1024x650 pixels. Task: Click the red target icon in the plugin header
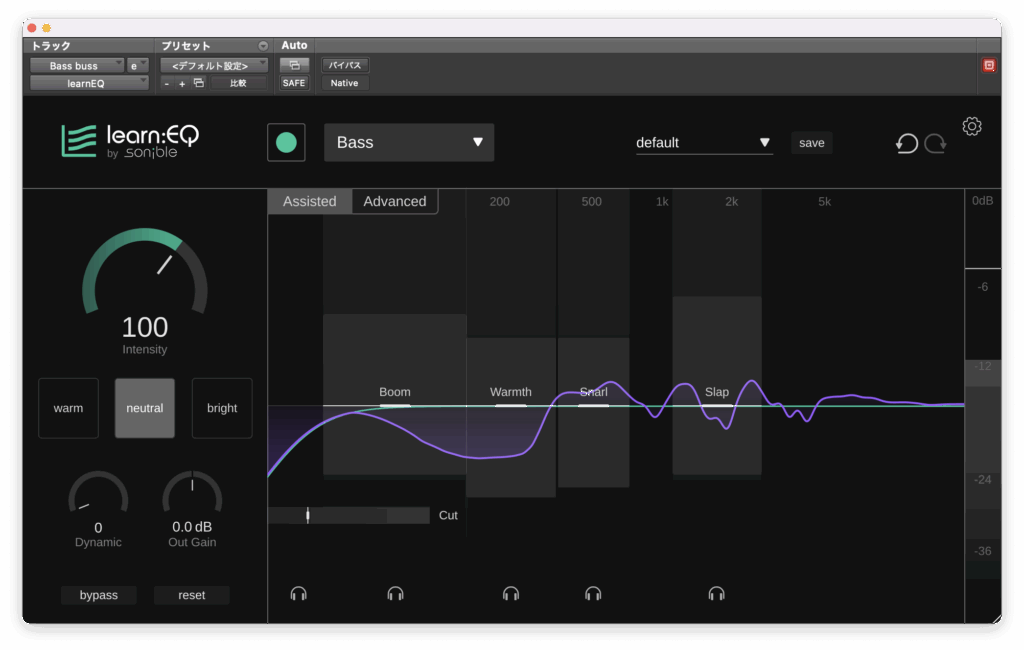pos(989,65)
